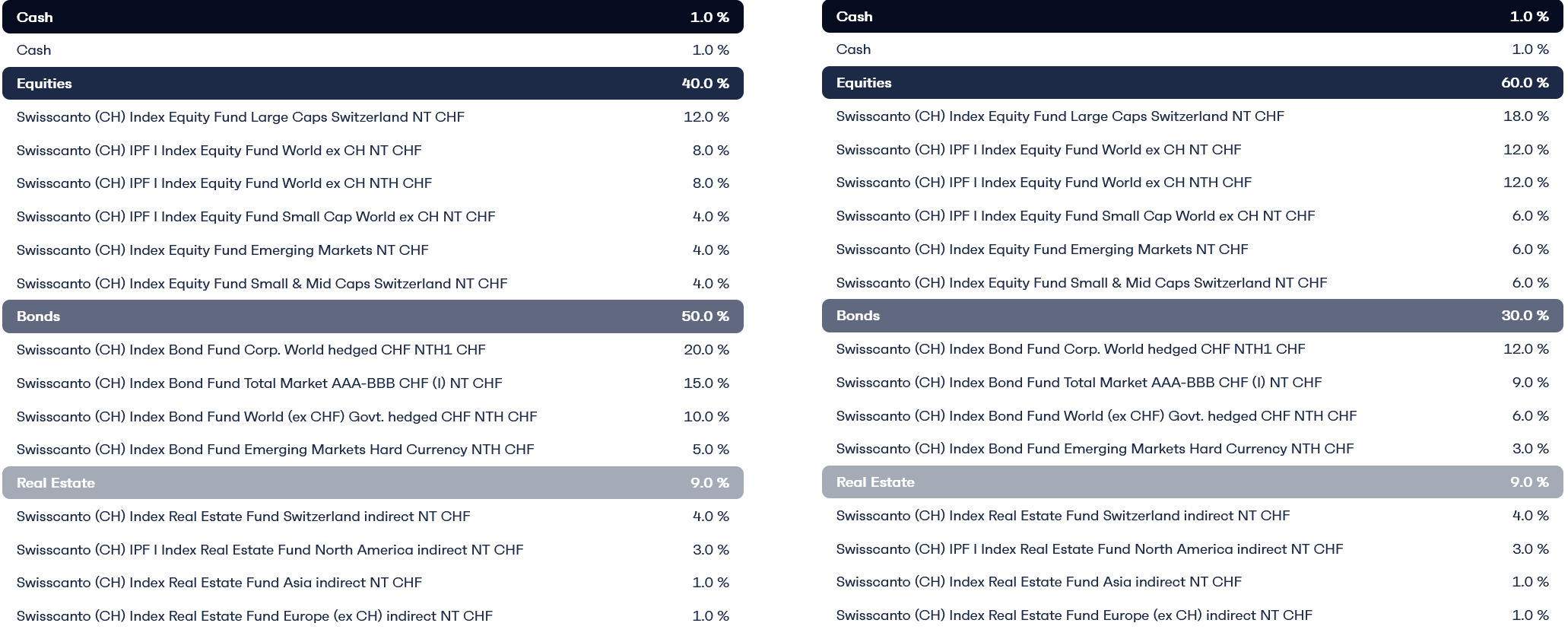Click the 15.0 % Total Market bond allocation value
The image size is (1568, 639).
point(706,383)
